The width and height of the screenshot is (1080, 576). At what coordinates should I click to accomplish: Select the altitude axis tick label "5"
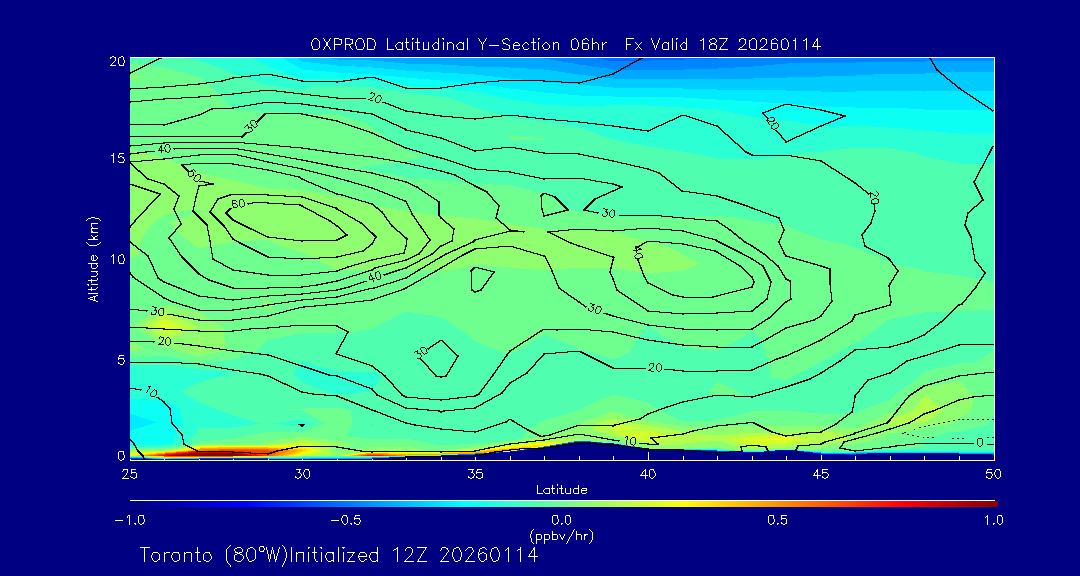[x=121, y=360]
